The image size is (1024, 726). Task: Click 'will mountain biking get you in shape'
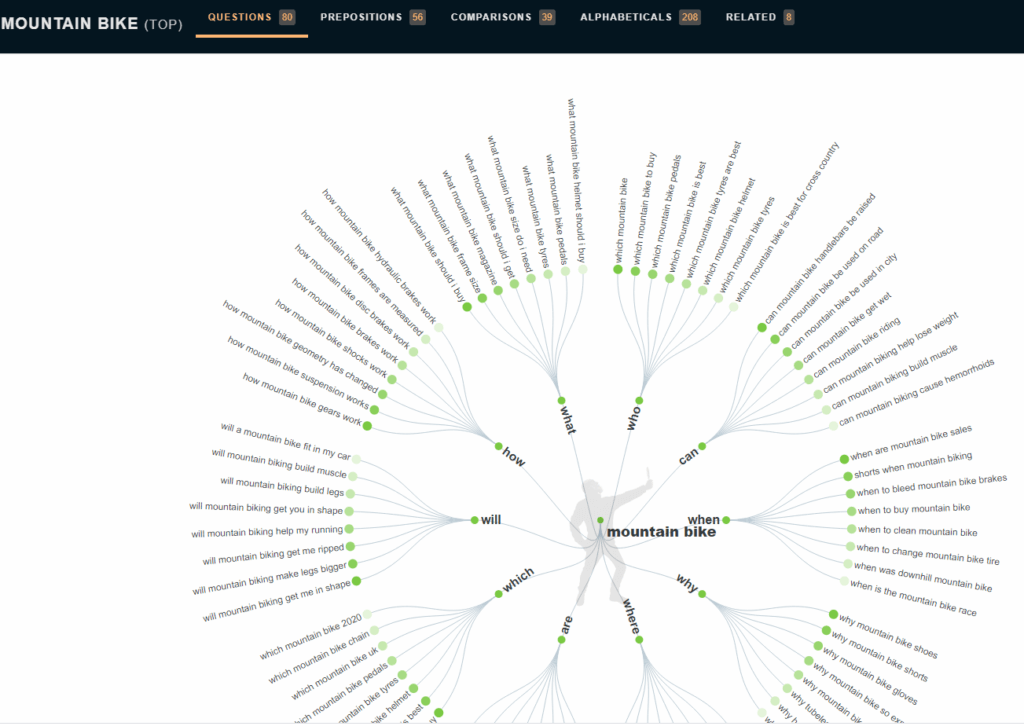tap(266, 507)
